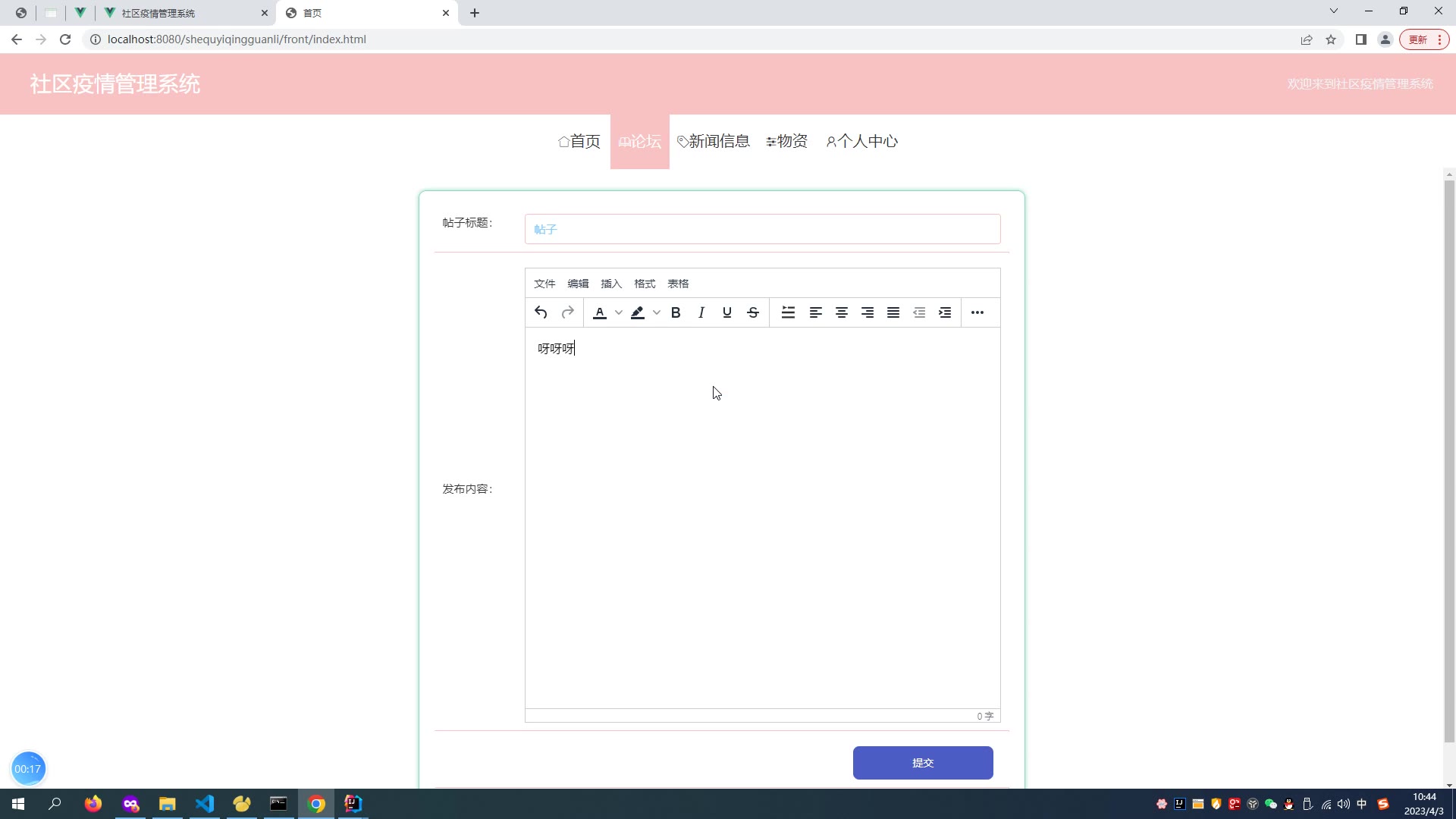Align text right
The width and height of the screenshot is (1456, 819).
pyautogui.click(x=868, y=312)
